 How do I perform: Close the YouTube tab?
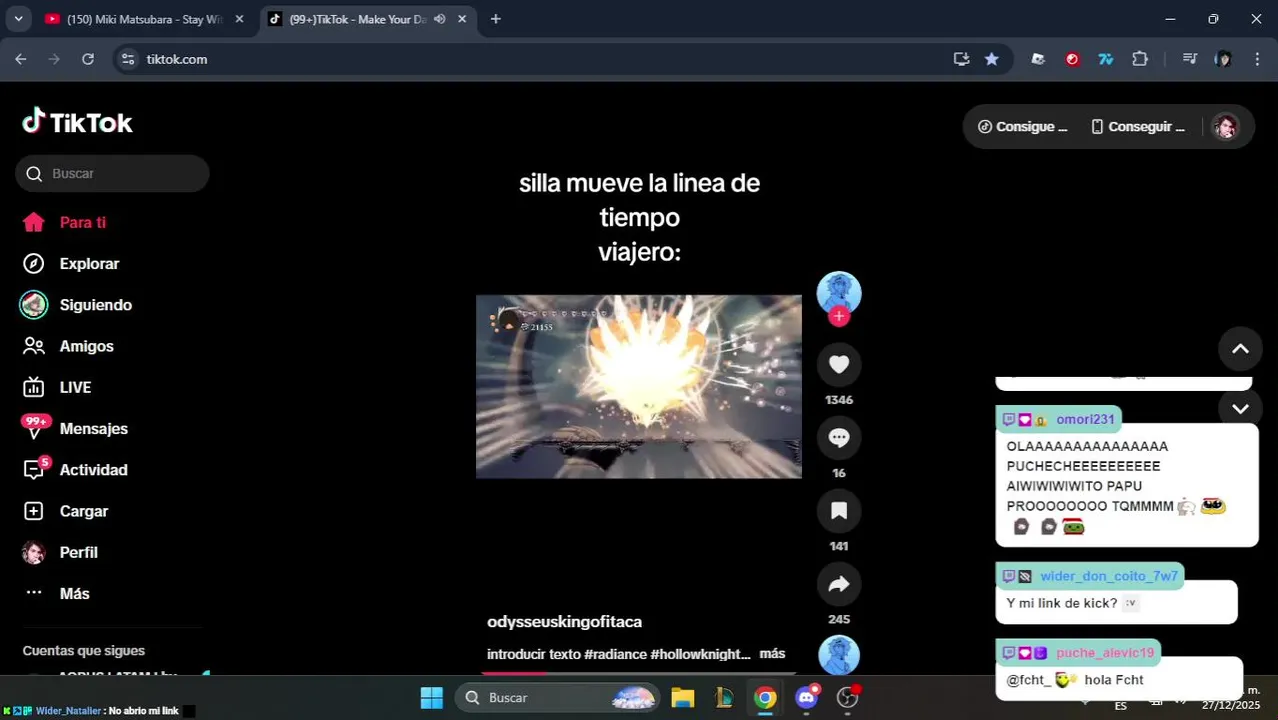point(239,19)
